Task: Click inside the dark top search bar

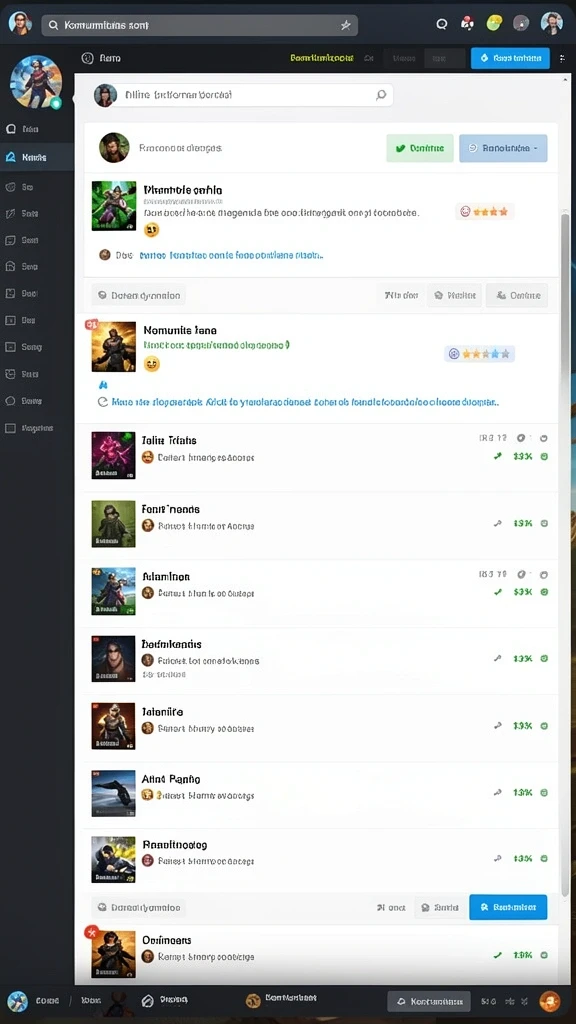Action: tap(199, 25)
